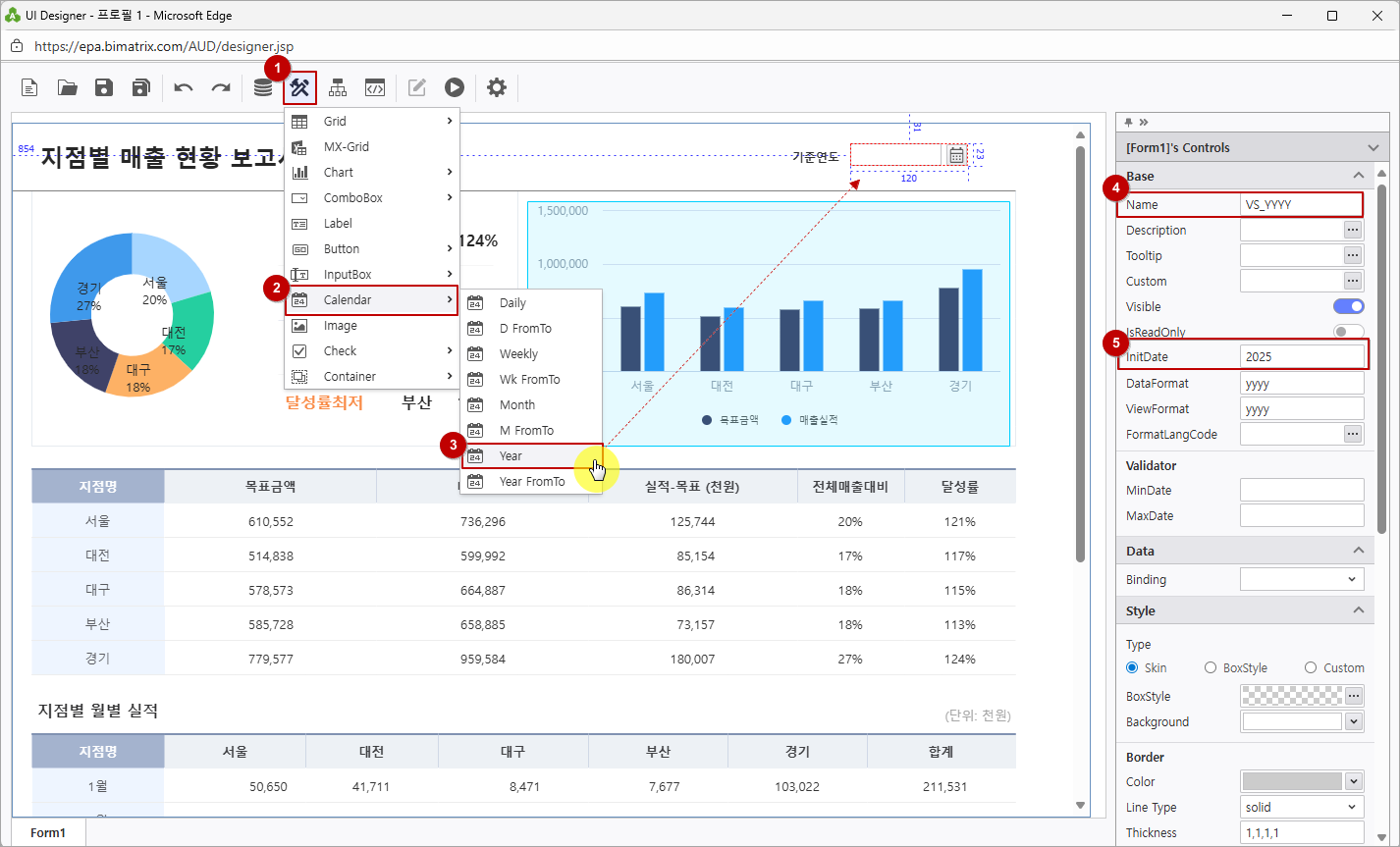Open the Border Color swatch dropdown
This screenshot has width=1400, height=847.
click(1354, 781)
